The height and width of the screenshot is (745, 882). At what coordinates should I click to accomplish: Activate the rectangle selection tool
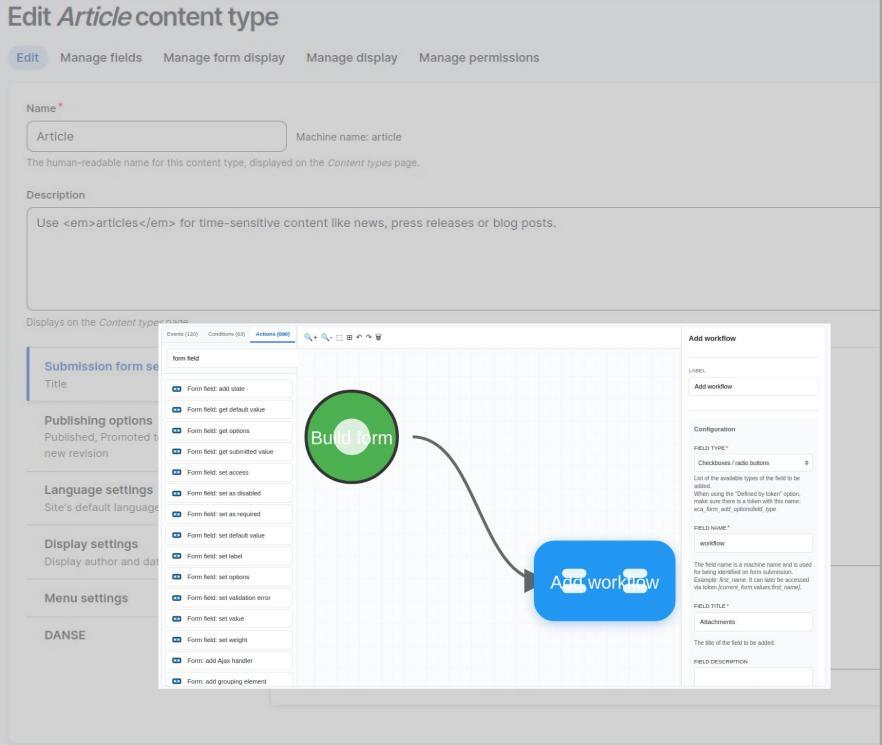point(340,337)
